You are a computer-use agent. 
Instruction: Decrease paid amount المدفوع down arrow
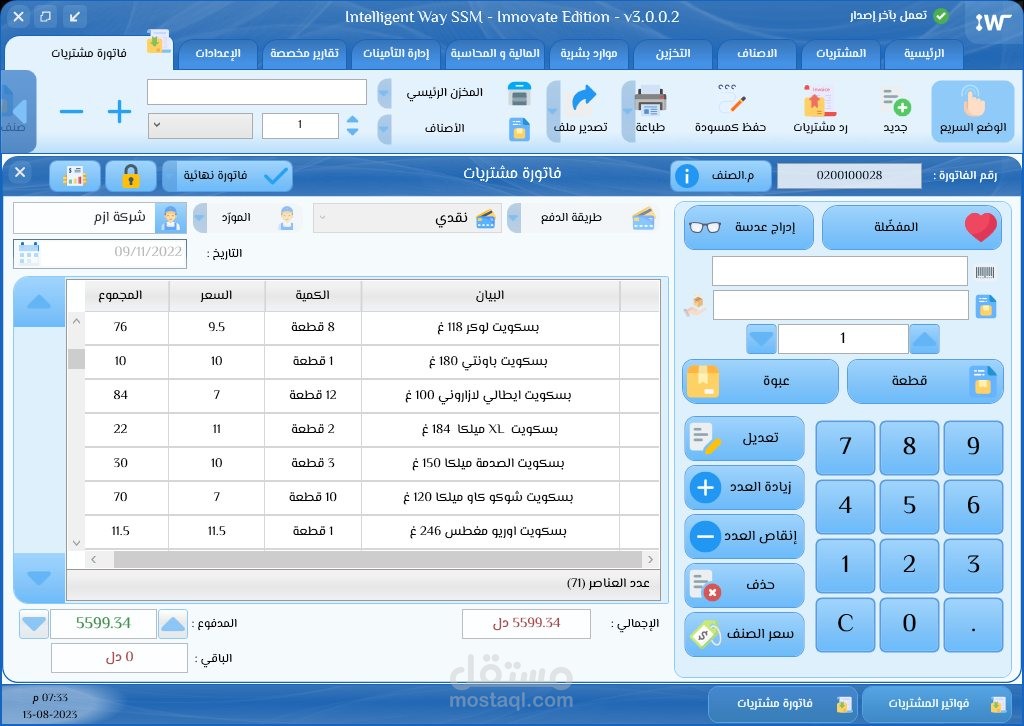[34, 624]
